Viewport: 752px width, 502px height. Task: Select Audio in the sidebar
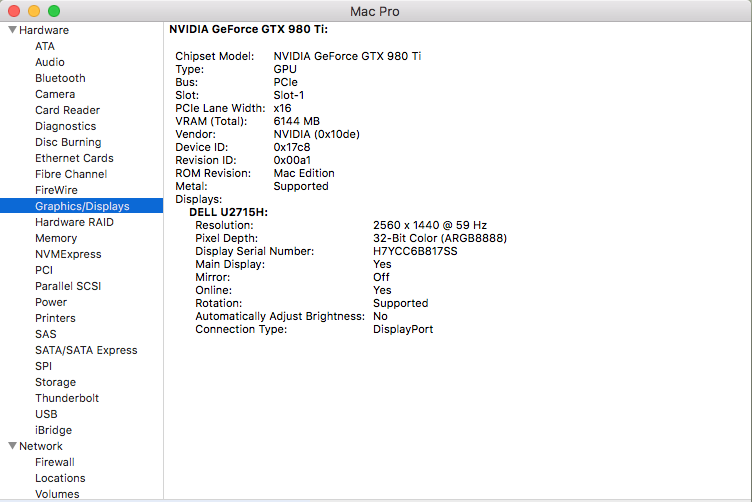[49, 62]
